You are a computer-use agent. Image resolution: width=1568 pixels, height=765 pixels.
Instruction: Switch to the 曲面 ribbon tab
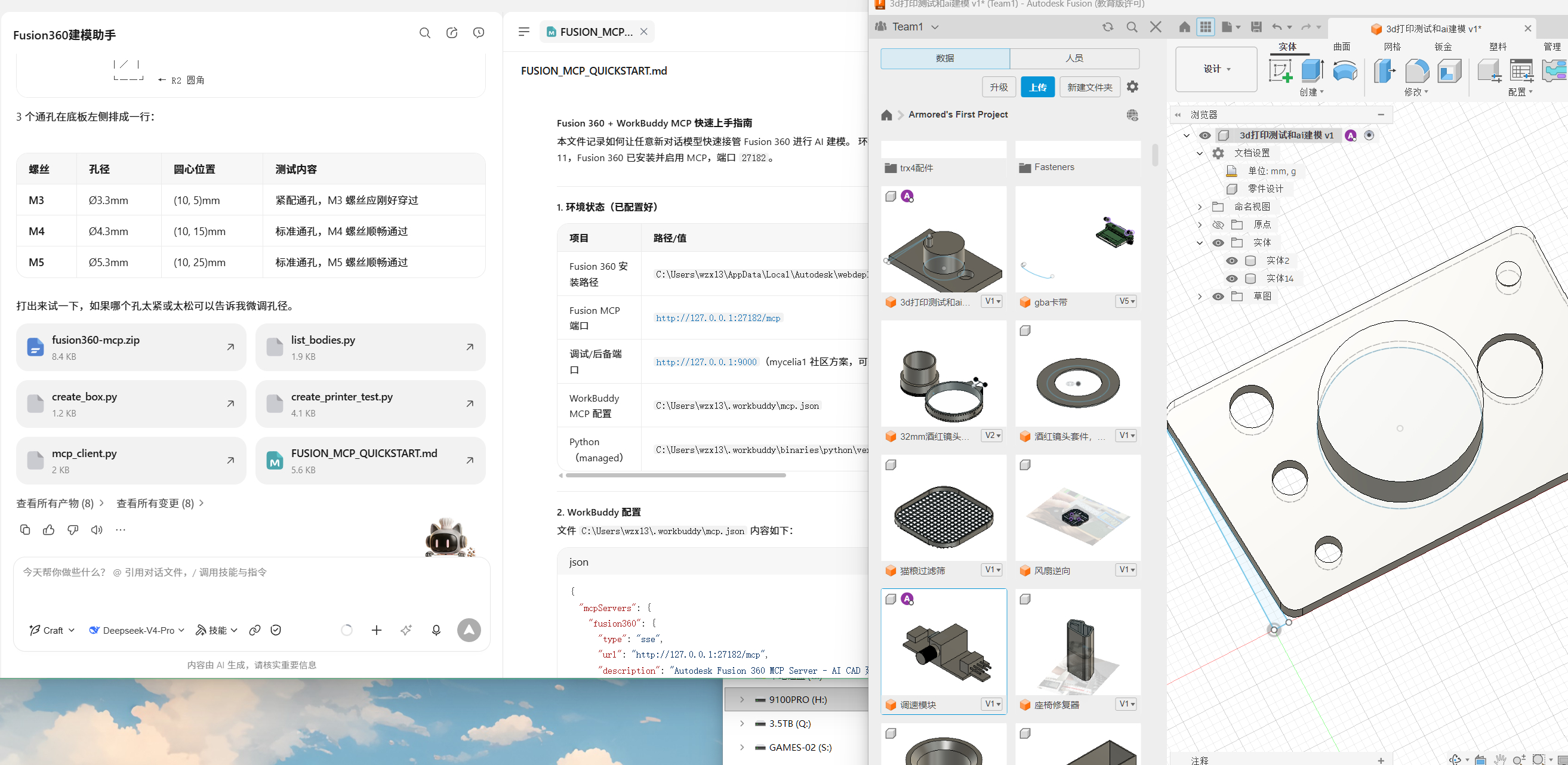(1342, 47)
